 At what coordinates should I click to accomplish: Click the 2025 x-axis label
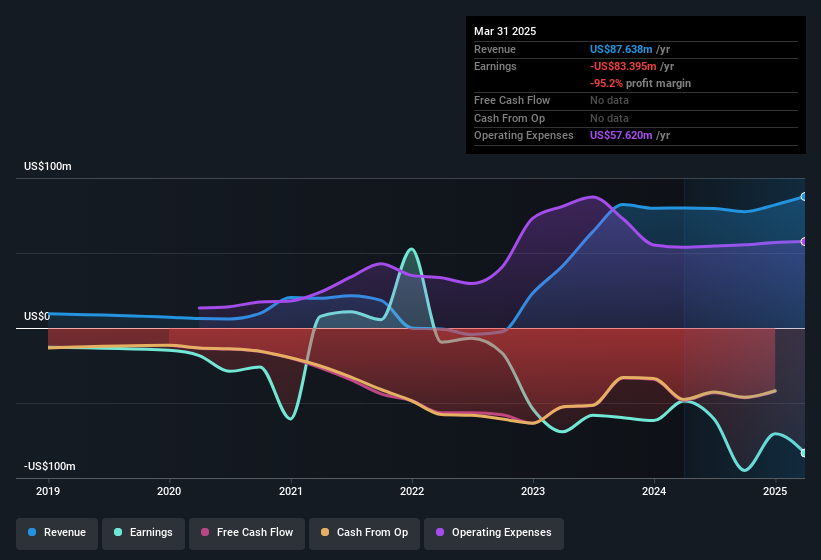coord(775,491)
